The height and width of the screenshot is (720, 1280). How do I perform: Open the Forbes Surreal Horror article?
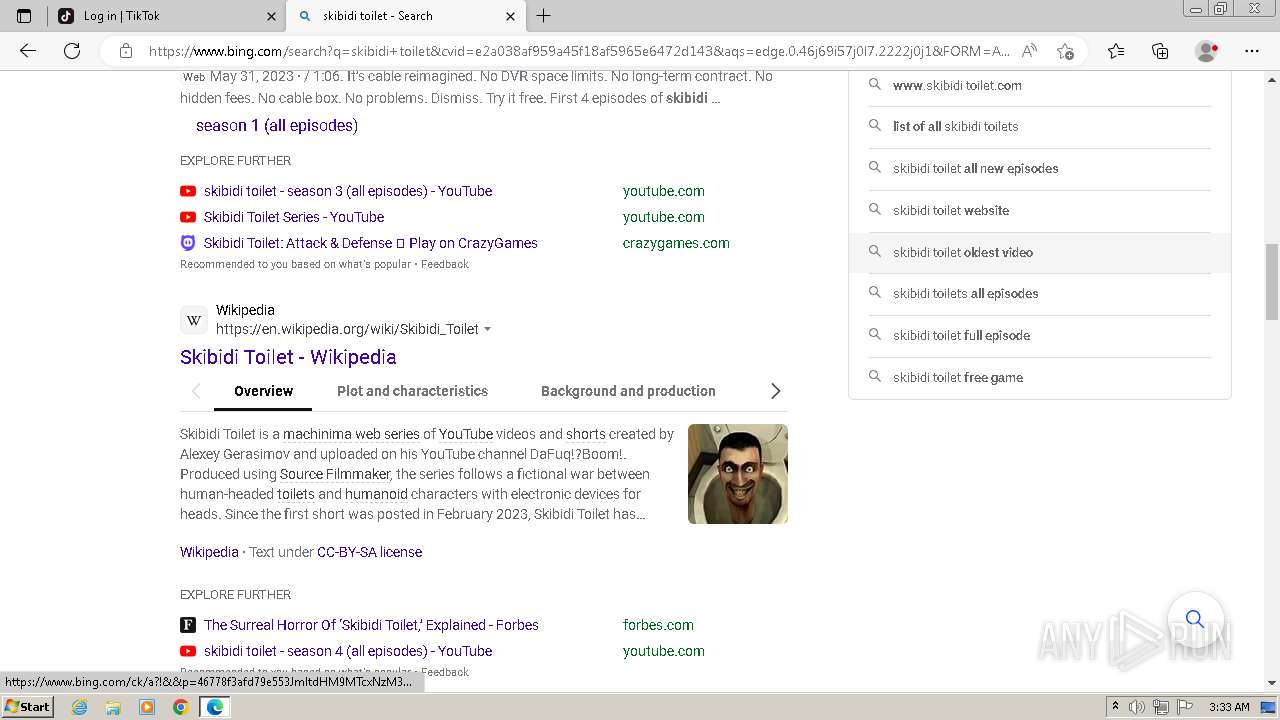[x=371, y=625]
